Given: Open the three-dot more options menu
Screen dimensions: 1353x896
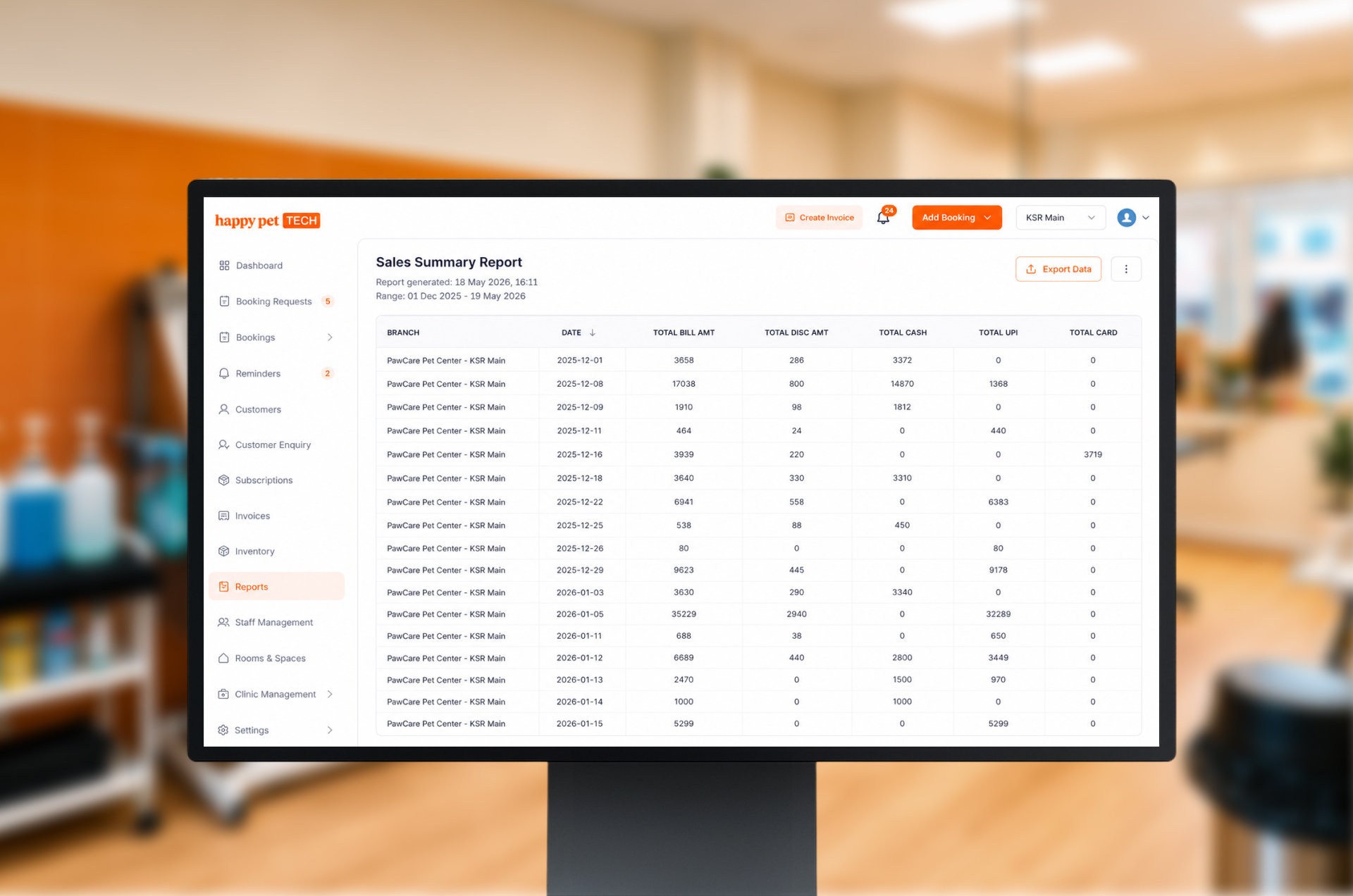Looking at the screenshot, I should [x=1126, y=269].
